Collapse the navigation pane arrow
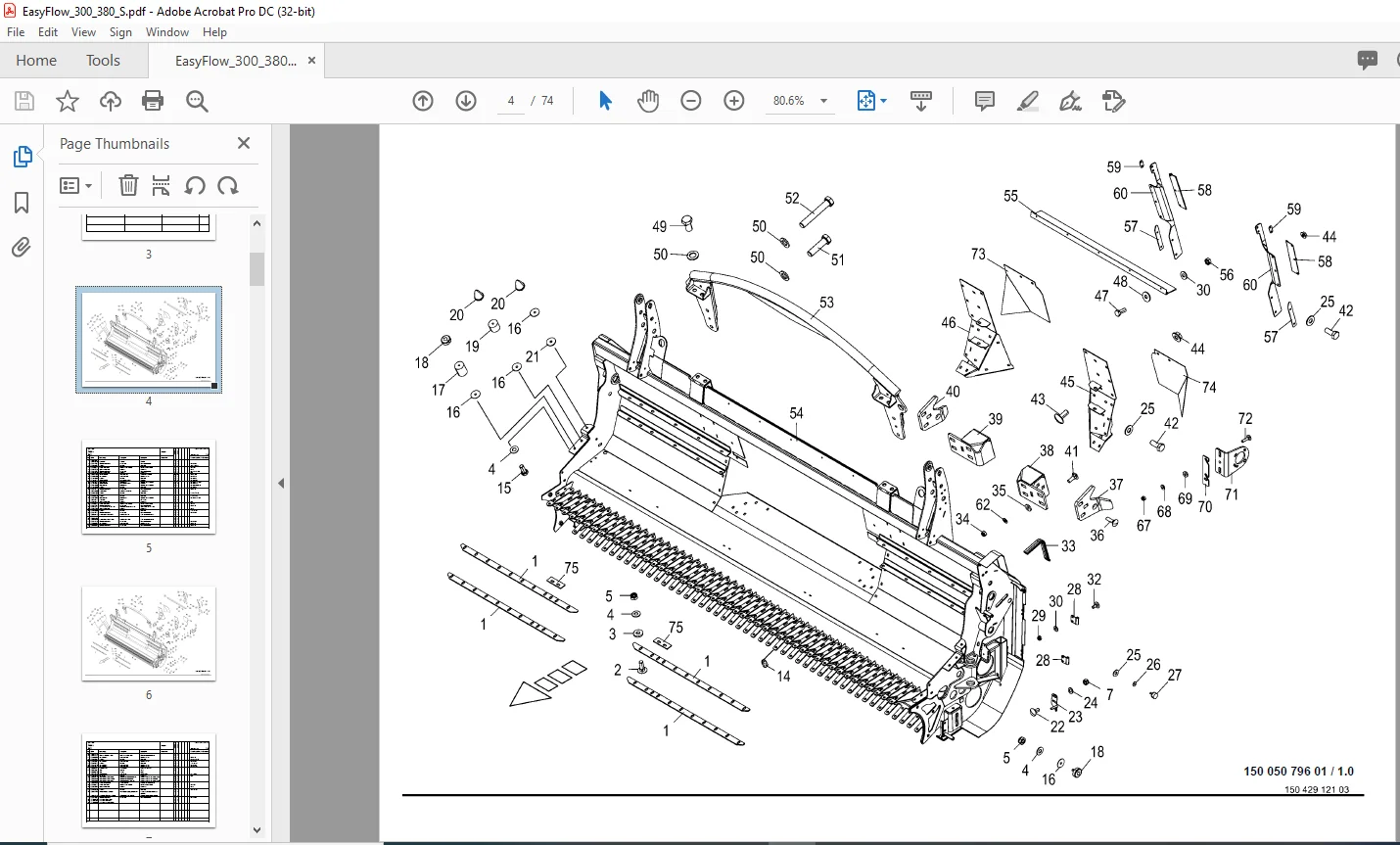Screen dimensions: 1400x845 [x=281, y=483]
